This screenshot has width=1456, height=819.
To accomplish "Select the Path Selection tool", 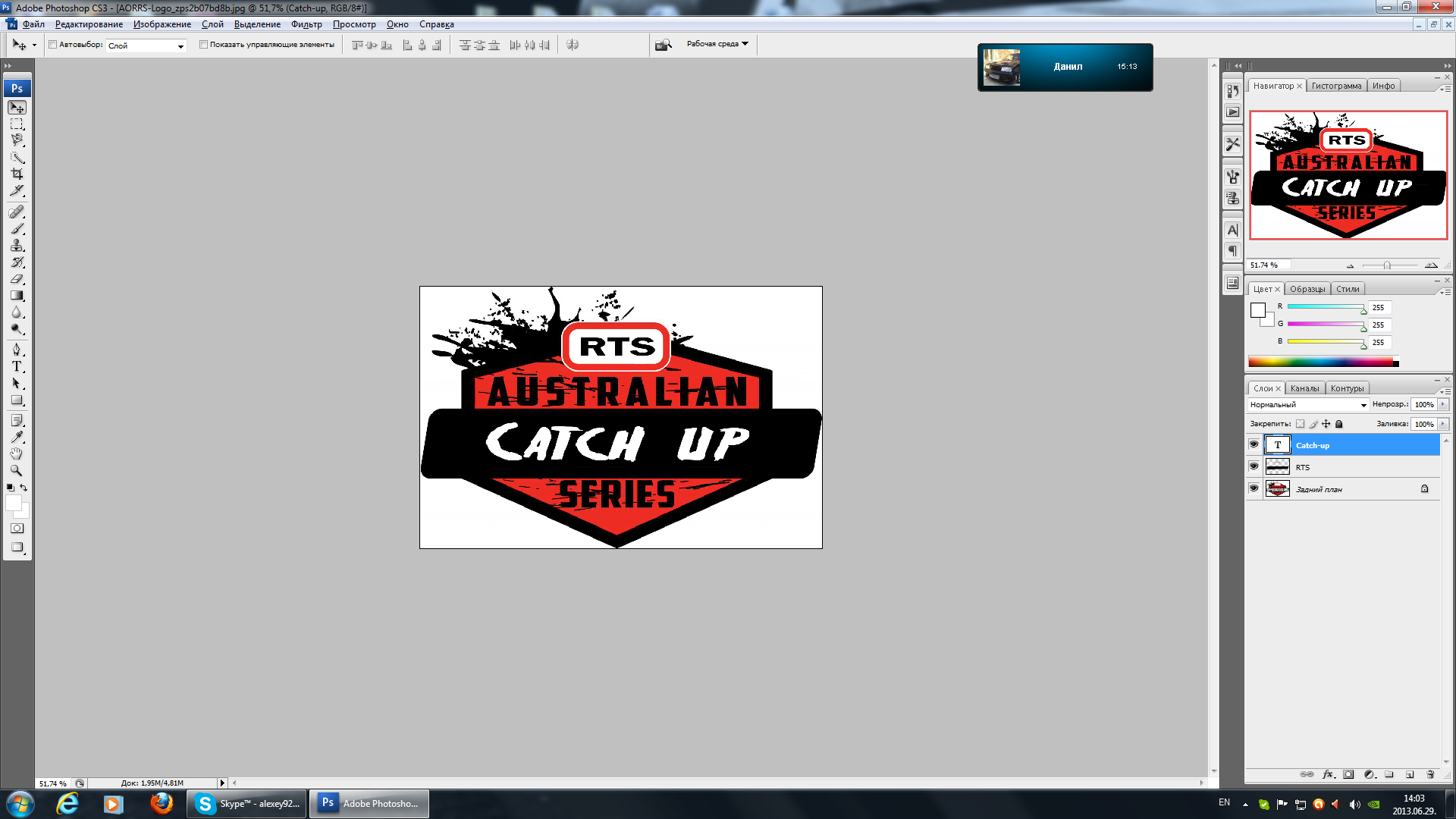I will (17, 383).
